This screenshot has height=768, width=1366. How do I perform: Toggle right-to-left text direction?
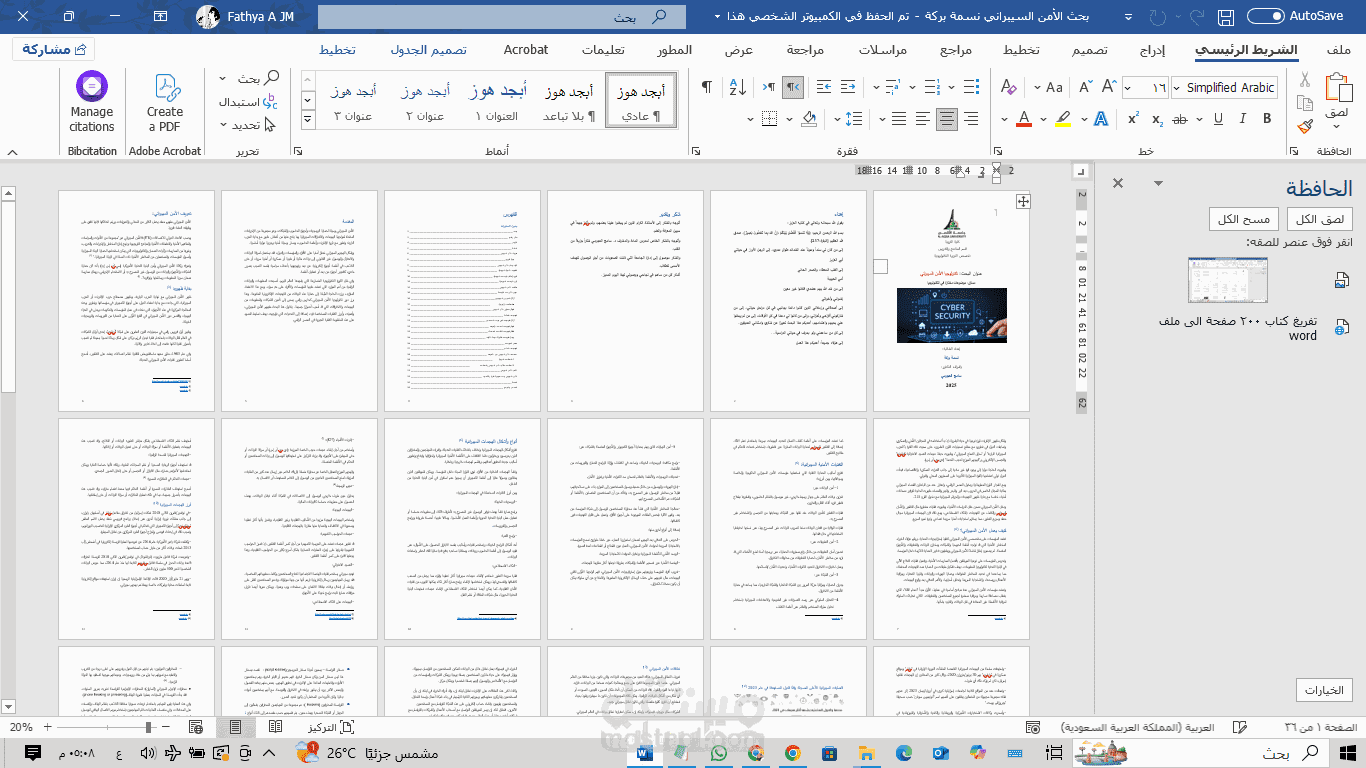793,87
